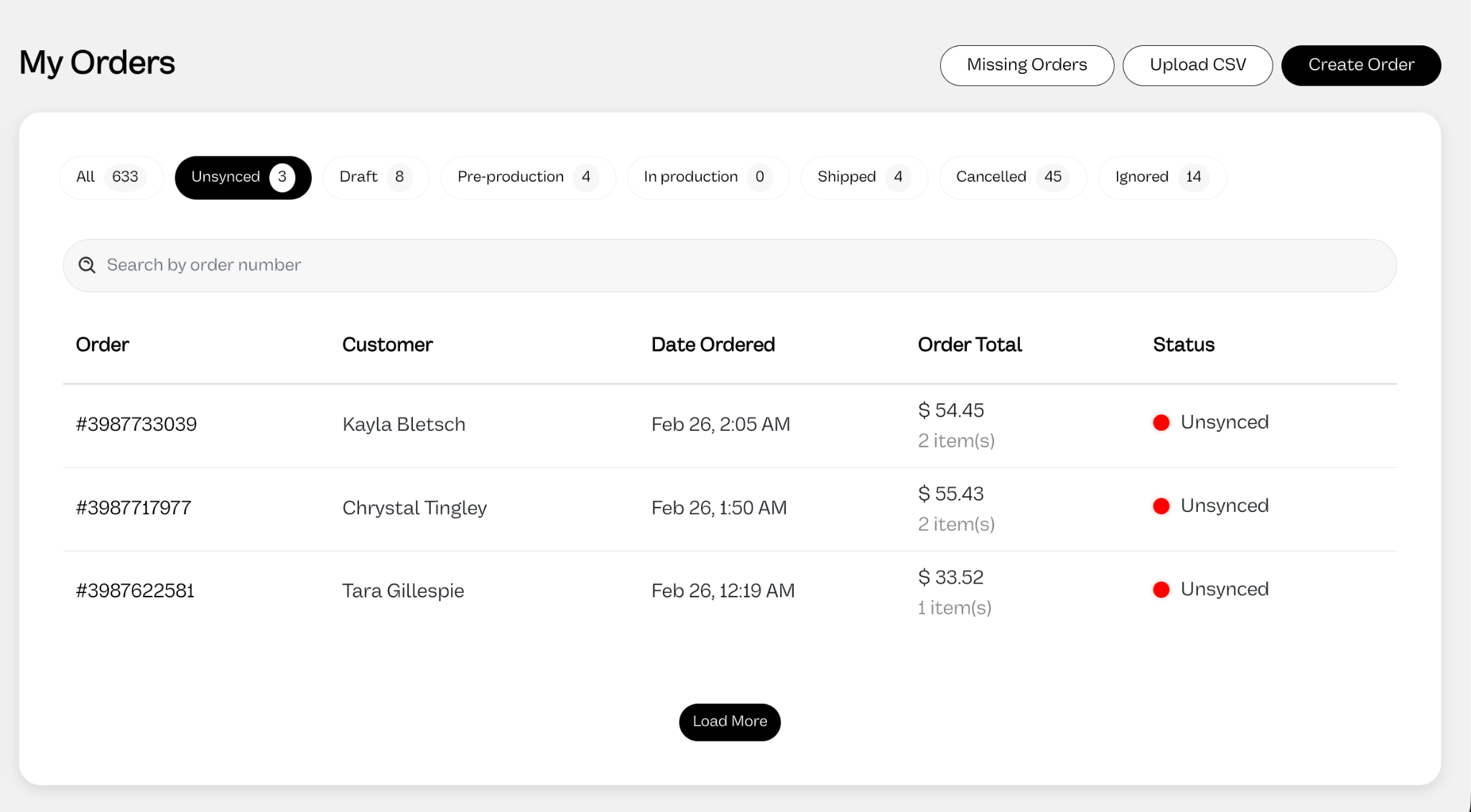Click the date Feb 26, 1:50 AM
Screen dimensions: 1471x812
719,508
